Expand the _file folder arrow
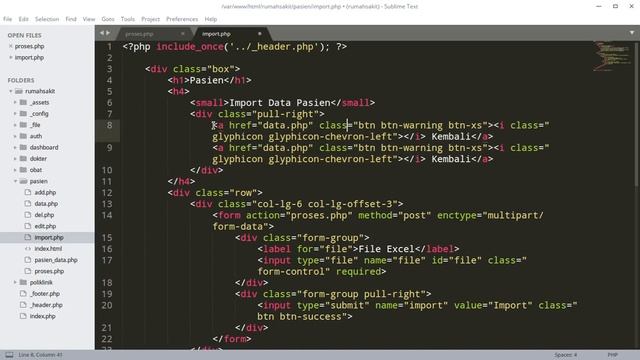This screenshot has height=360, width=640. pyautogui.click(x=15, y=125)
